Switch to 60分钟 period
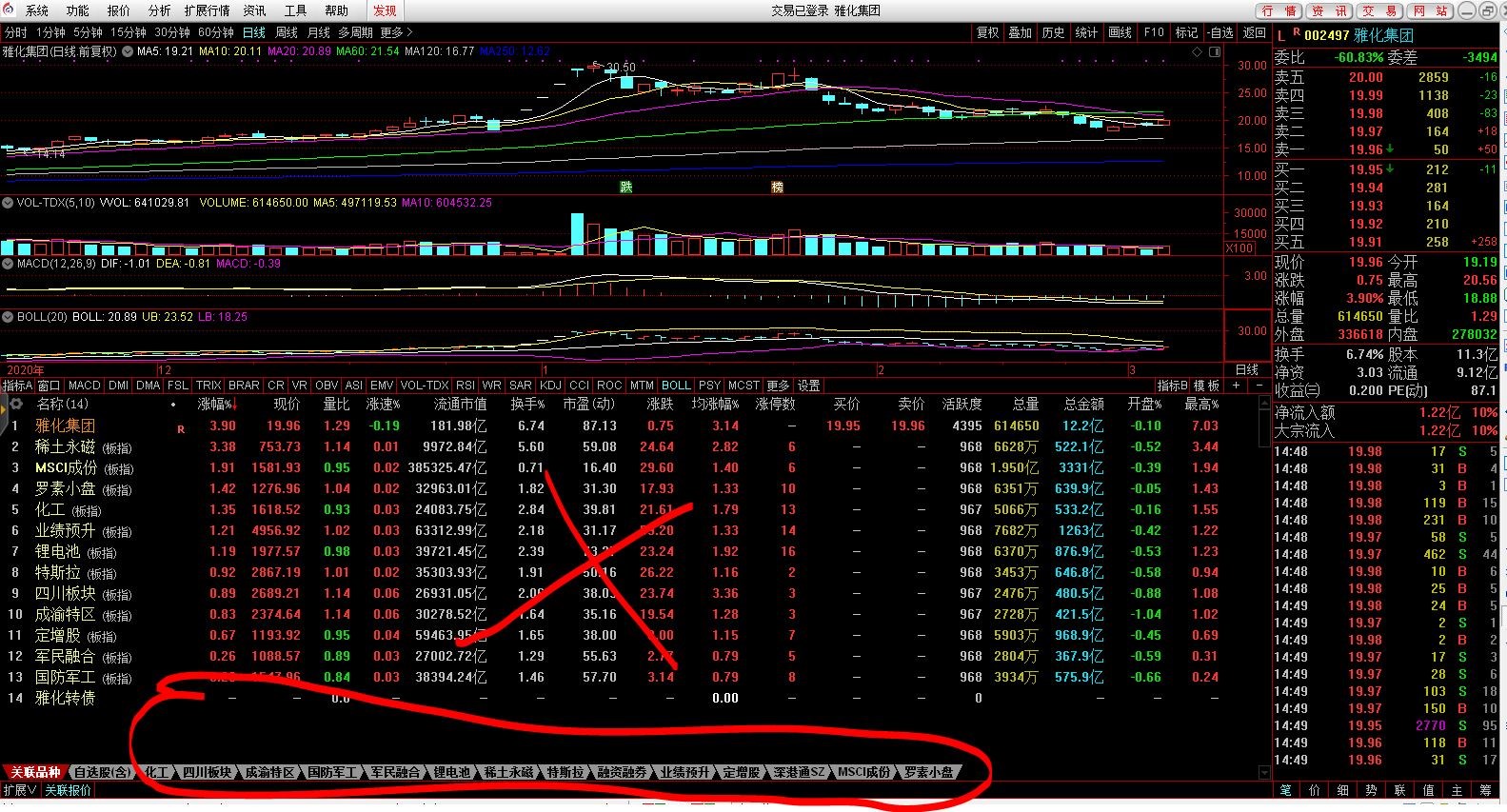 [216, 32]
